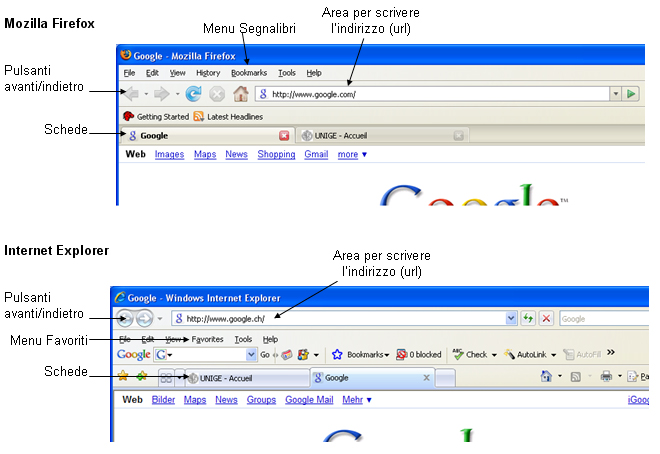The width and height of the screenshot is (660, 454).
Task: Click Firefox URL field showing google.com
Action: pos(432,94)
